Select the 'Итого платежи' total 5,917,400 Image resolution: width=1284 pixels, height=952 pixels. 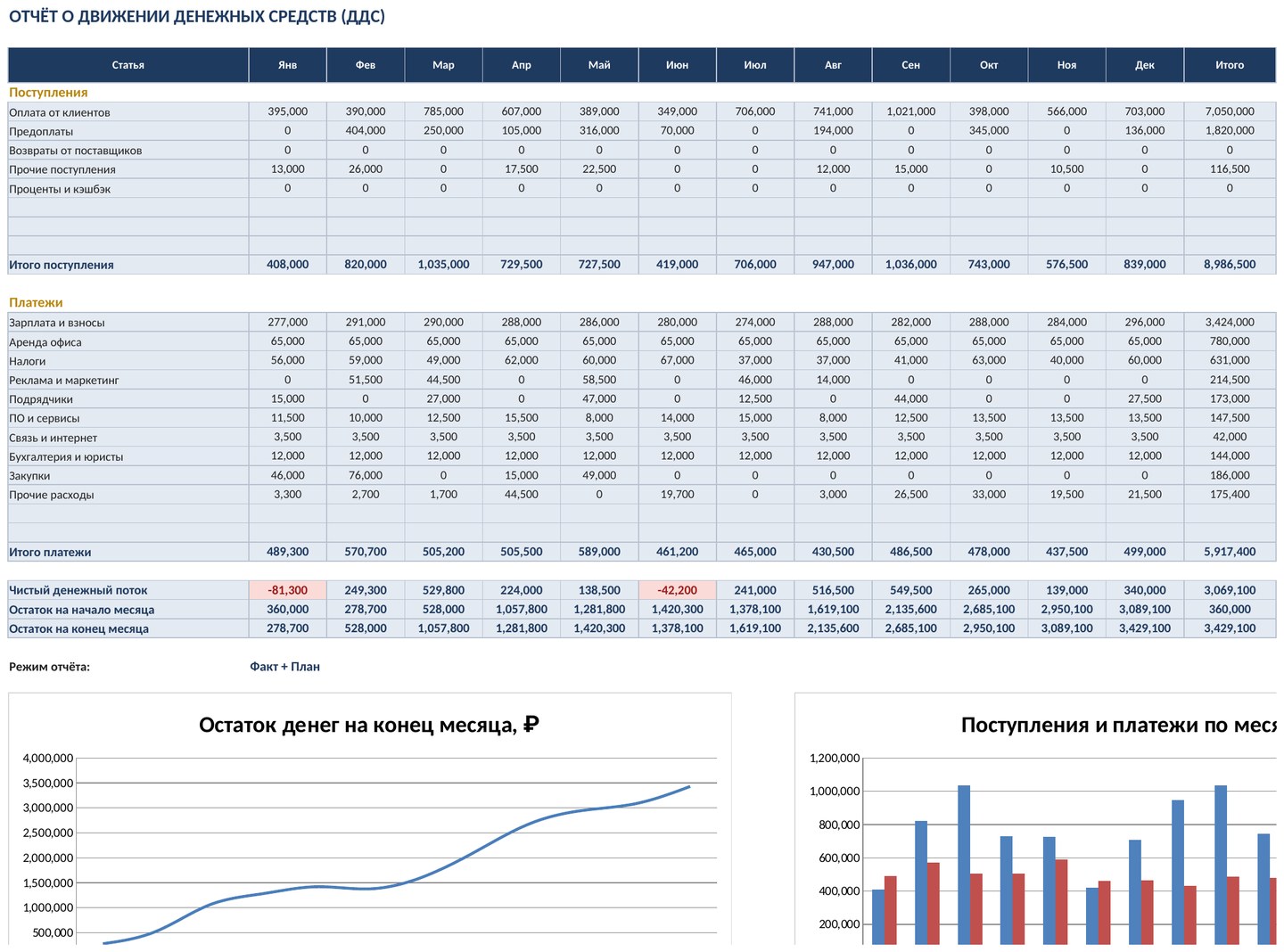[1230, 552]
